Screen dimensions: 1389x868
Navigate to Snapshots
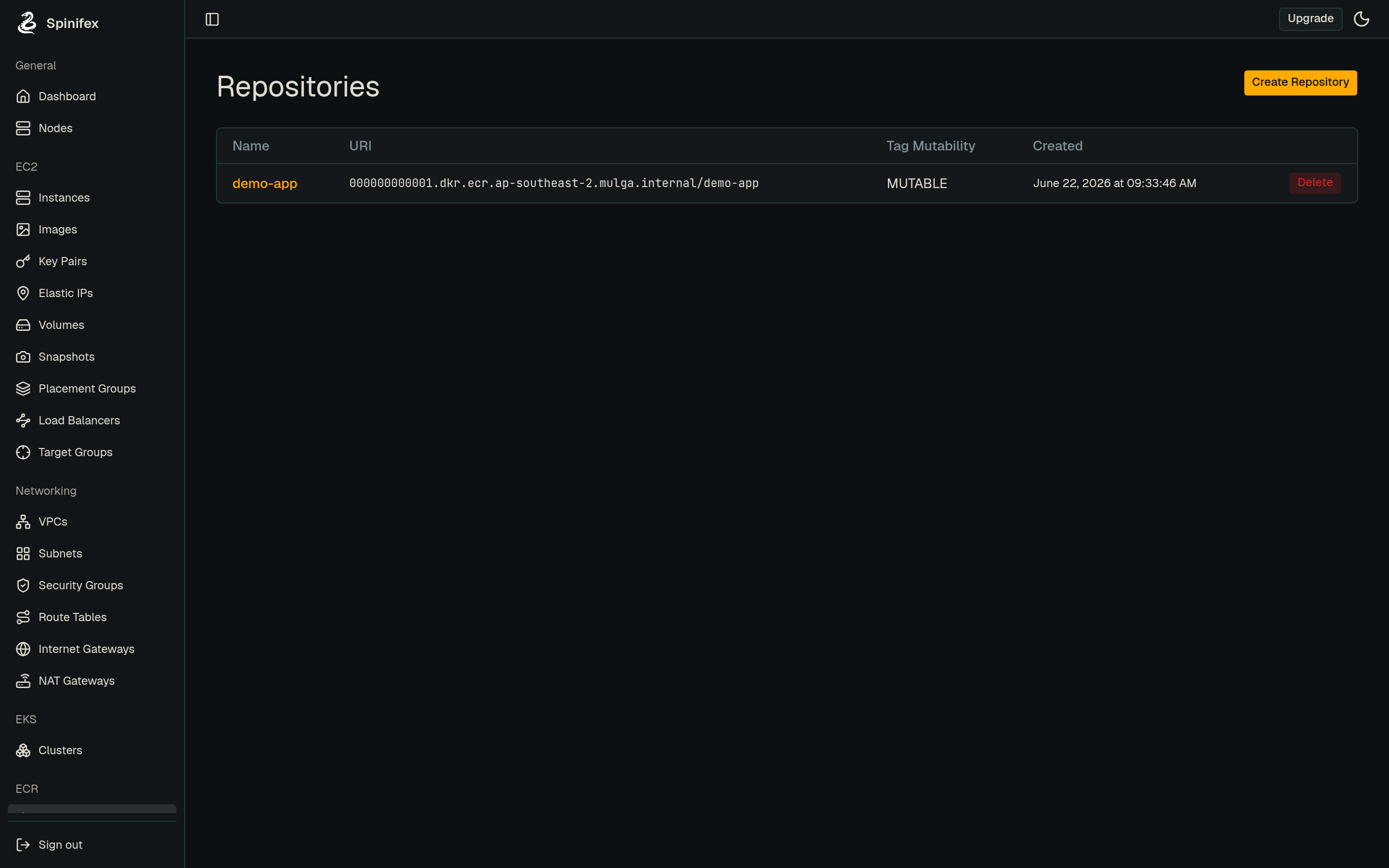[x=92, y=357]
